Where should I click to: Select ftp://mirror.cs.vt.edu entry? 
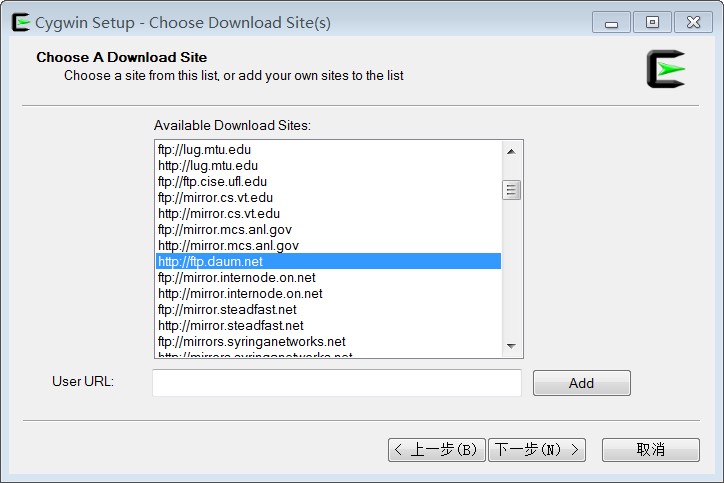[x=328, y=198]
